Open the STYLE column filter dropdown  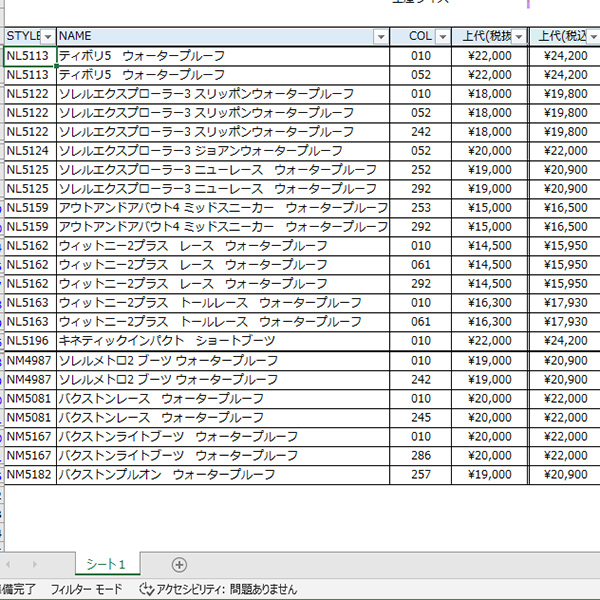48,37
